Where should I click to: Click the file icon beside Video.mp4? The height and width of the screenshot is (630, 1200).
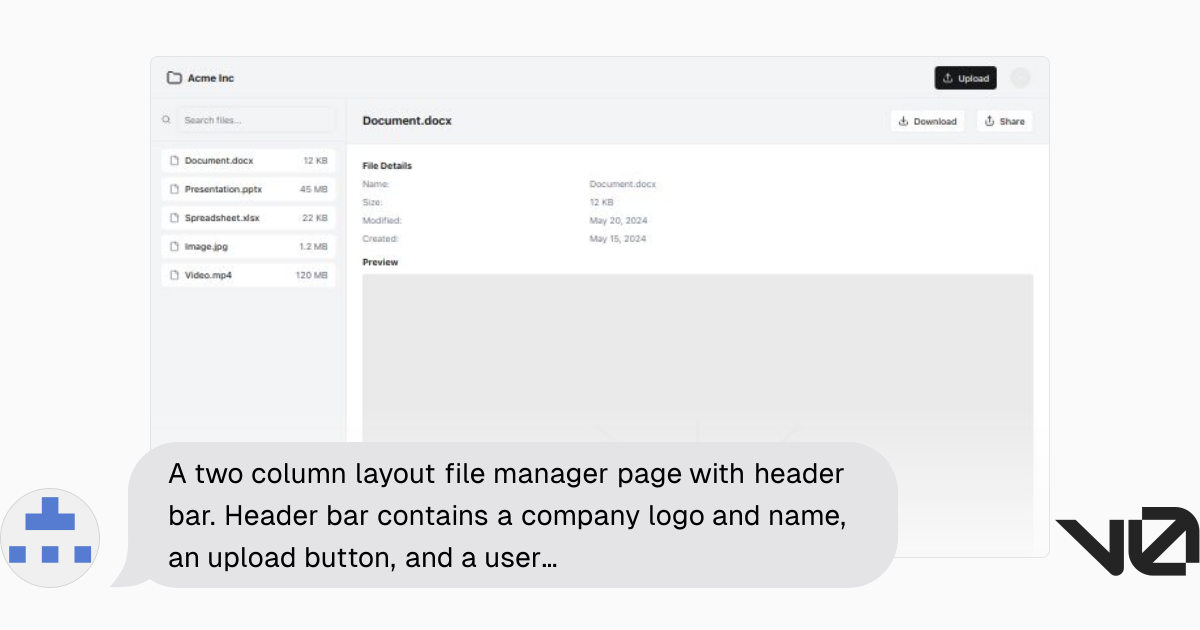pyautogui.click(x=174, y=275)
